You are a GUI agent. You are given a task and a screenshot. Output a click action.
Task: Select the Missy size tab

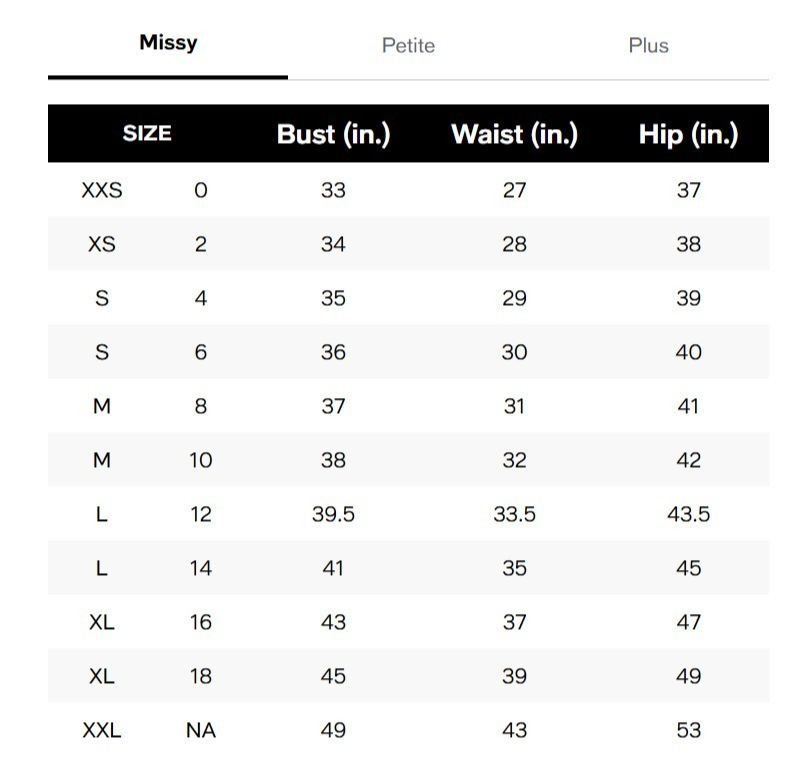(168, 42)
